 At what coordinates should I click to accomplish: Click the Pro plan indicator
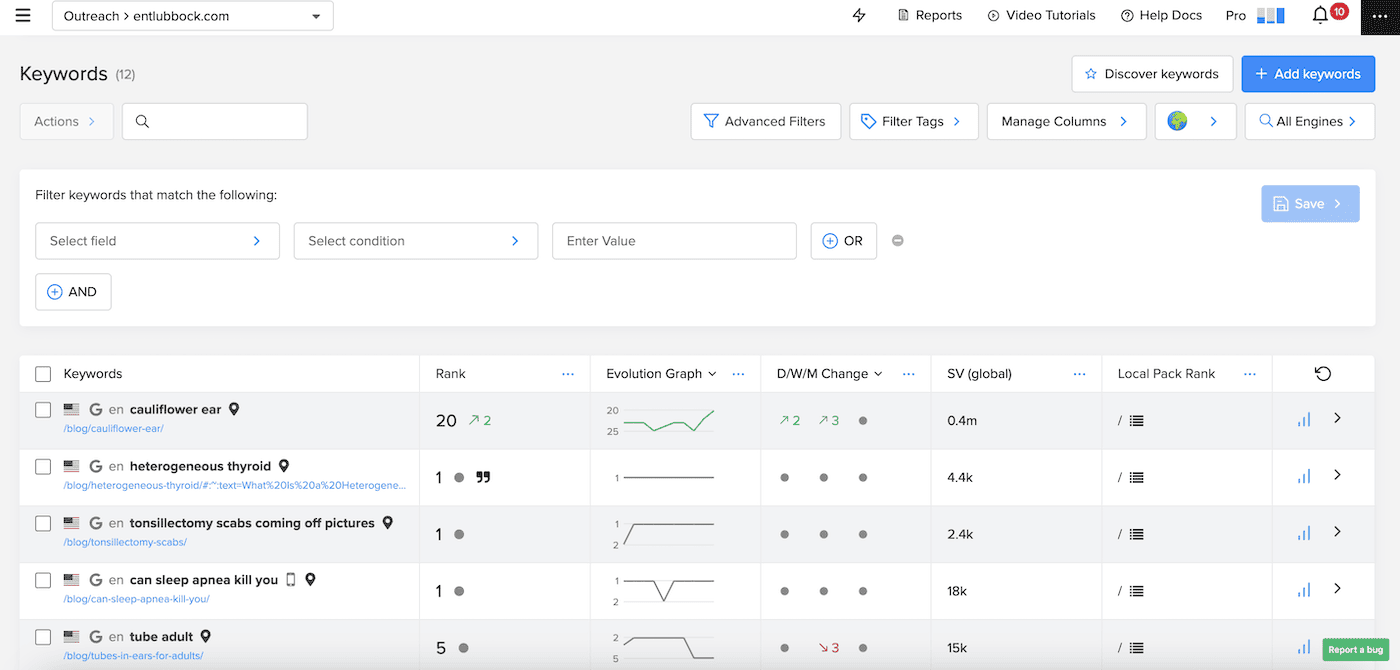(x=1255, y=16)
